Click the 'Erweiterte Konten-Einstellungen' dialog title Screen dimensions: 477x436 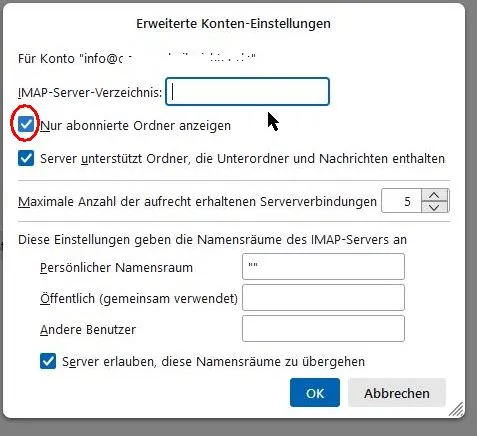point(233,24)
